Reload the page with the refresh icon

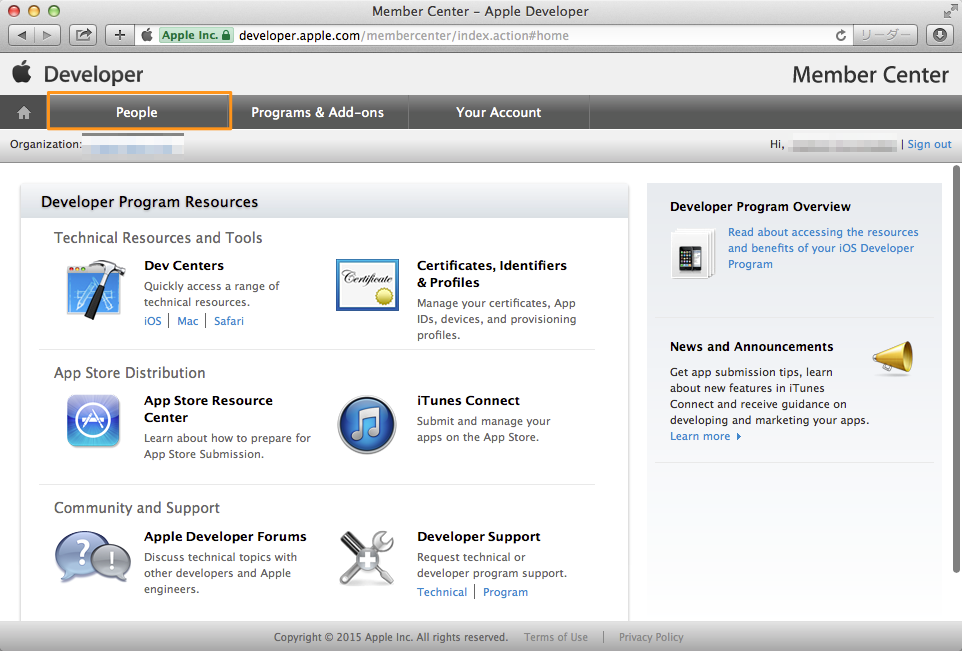(x=841, y=36)
